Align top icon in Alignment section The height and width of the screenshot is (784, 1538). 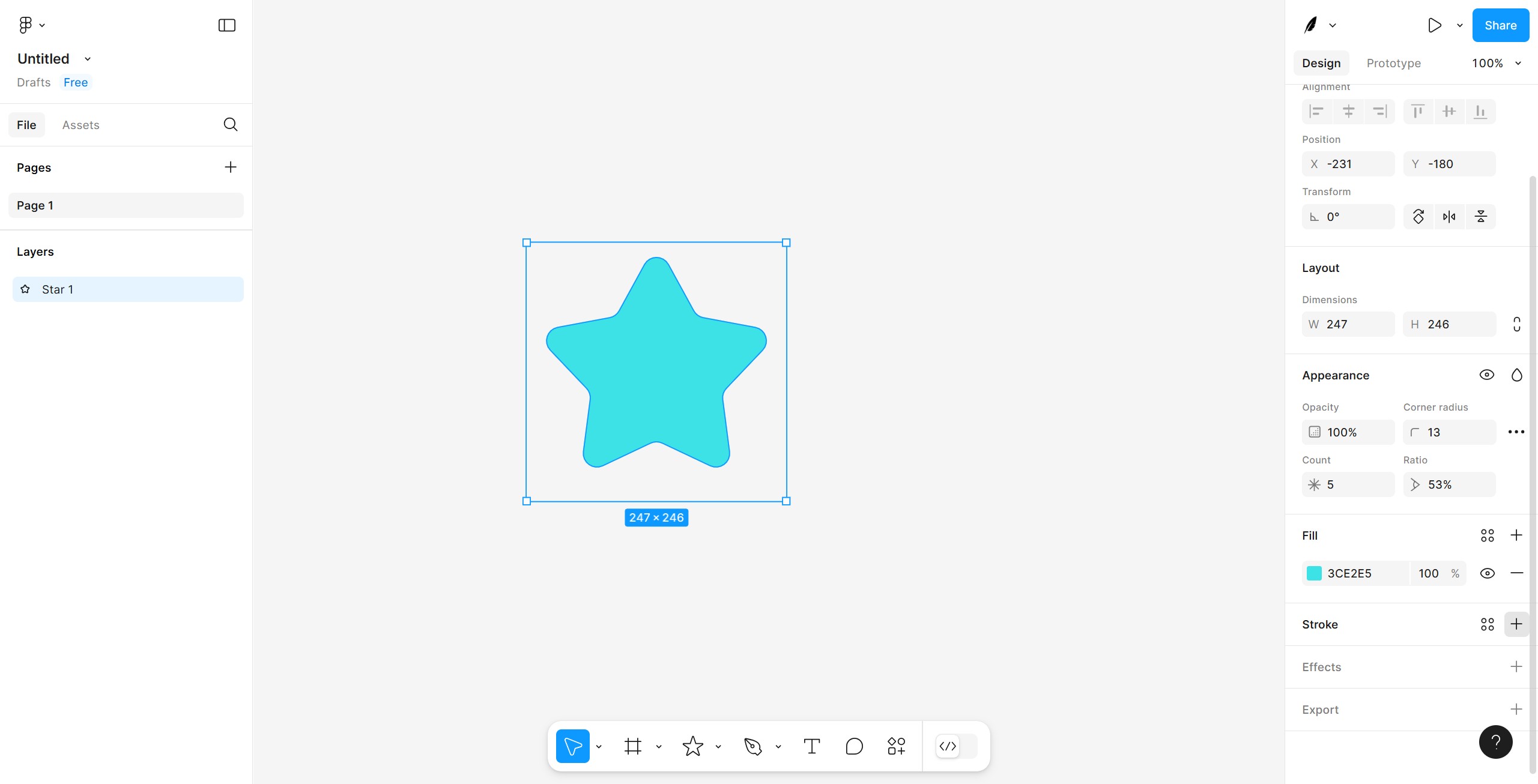click(1418, 112)
